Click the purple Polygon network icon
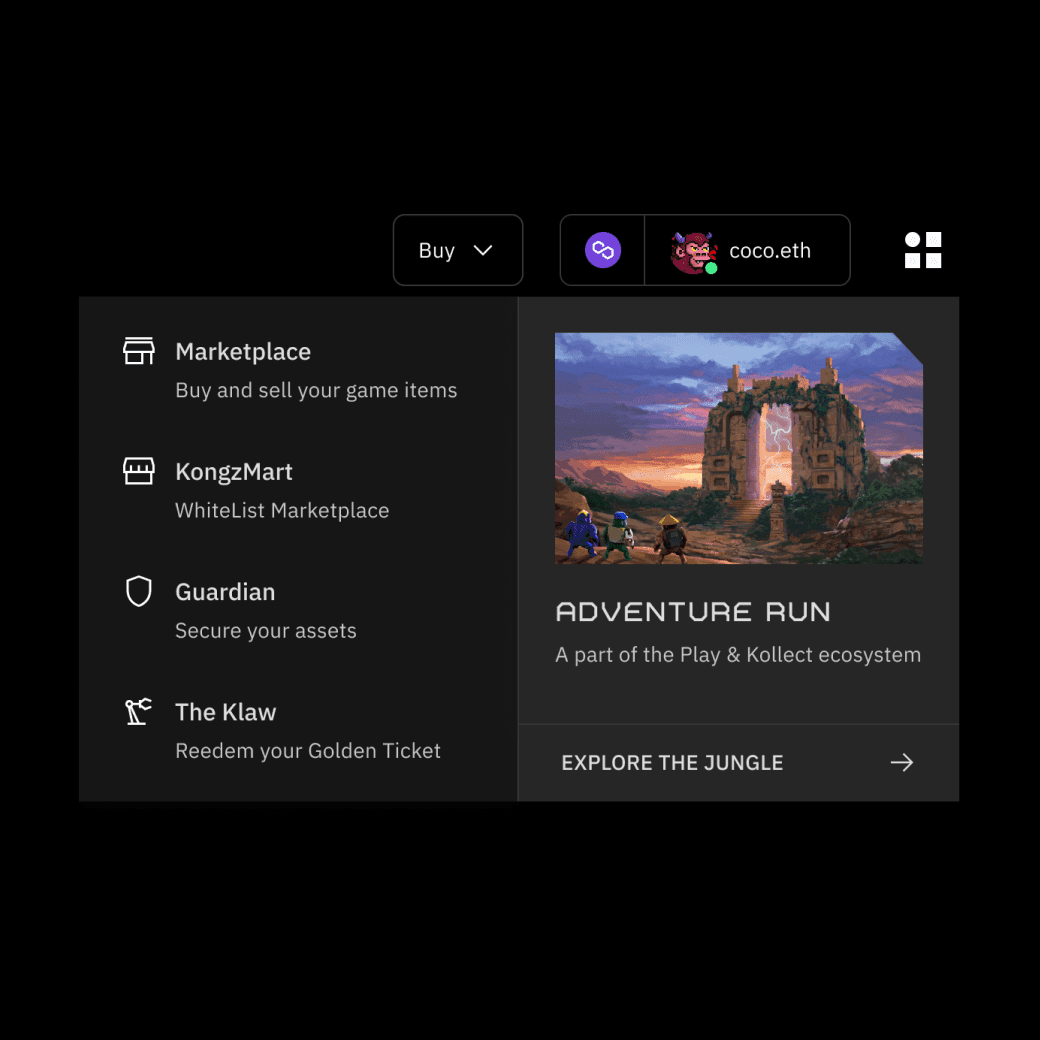Image resolution: width=1040 pixels, height=1040 pixels. coord(602,250)
